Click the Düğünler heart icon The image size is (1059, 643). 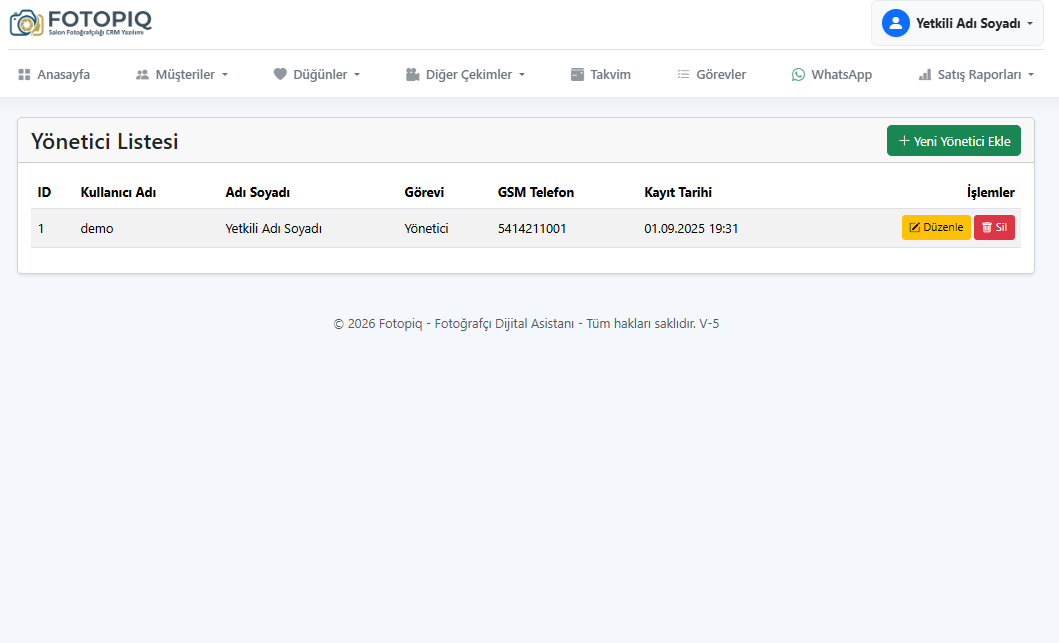[280, 74]
